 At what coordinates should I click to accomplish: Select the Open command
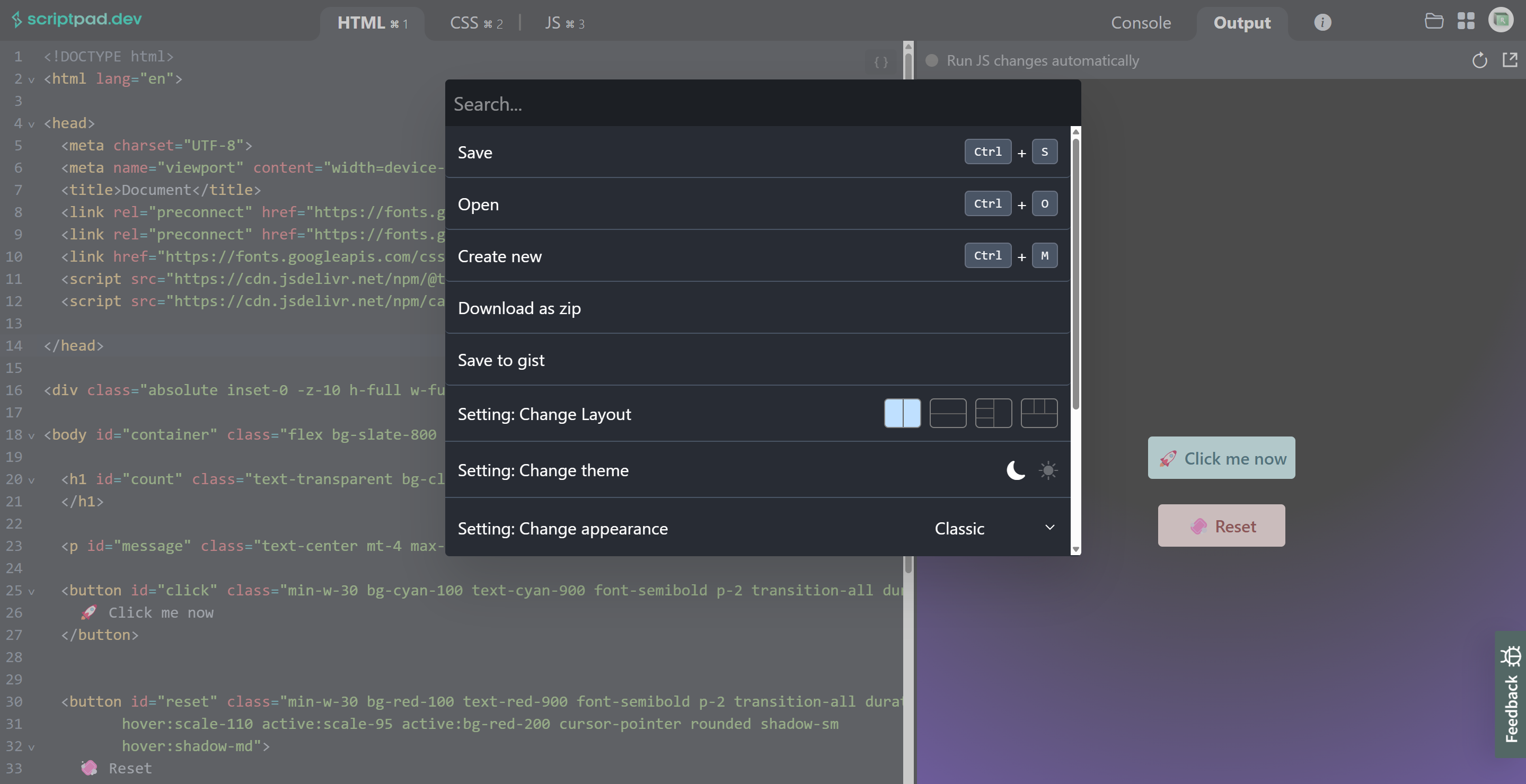click(x=757, y=204)
